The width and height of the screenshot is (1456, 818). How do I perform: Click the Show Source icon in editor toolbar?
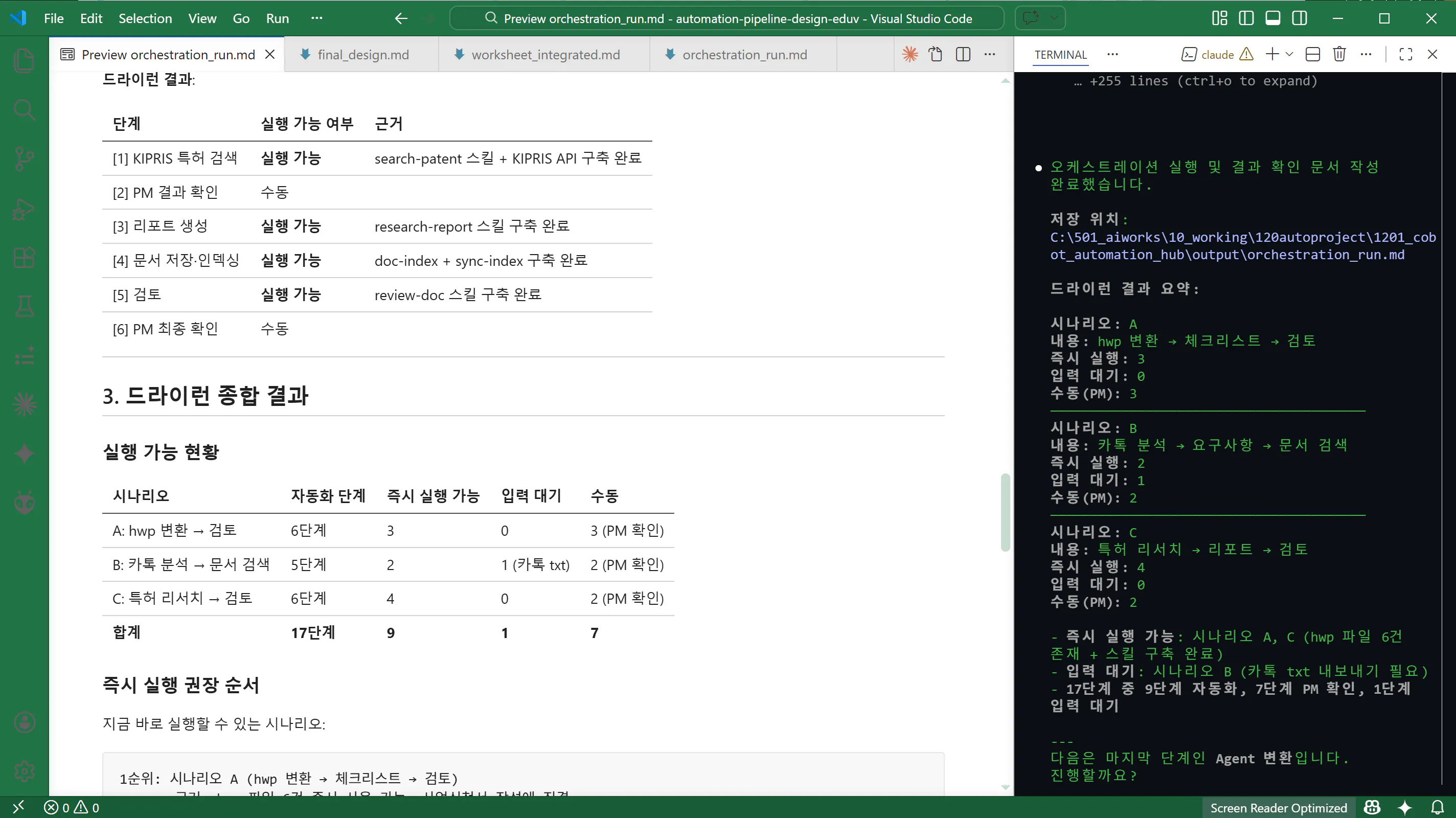tap(936, 54)
